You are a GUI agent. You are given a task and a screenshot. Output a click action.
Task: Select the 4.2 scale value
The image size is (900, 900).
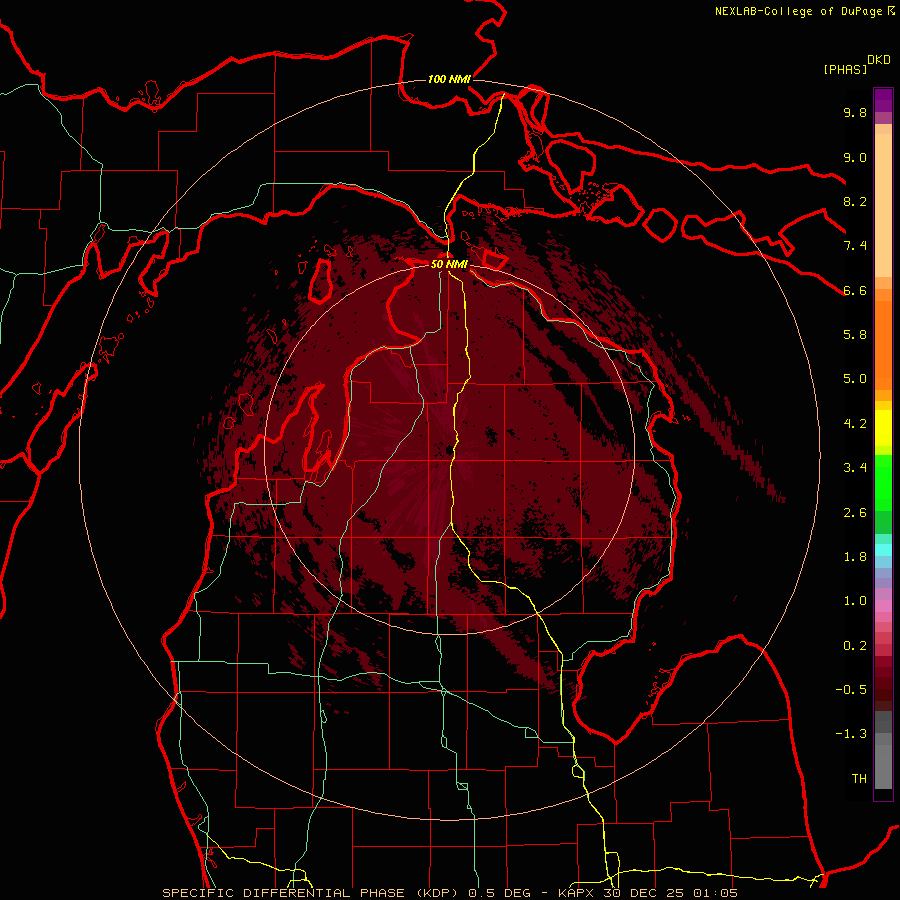(855, 424)
